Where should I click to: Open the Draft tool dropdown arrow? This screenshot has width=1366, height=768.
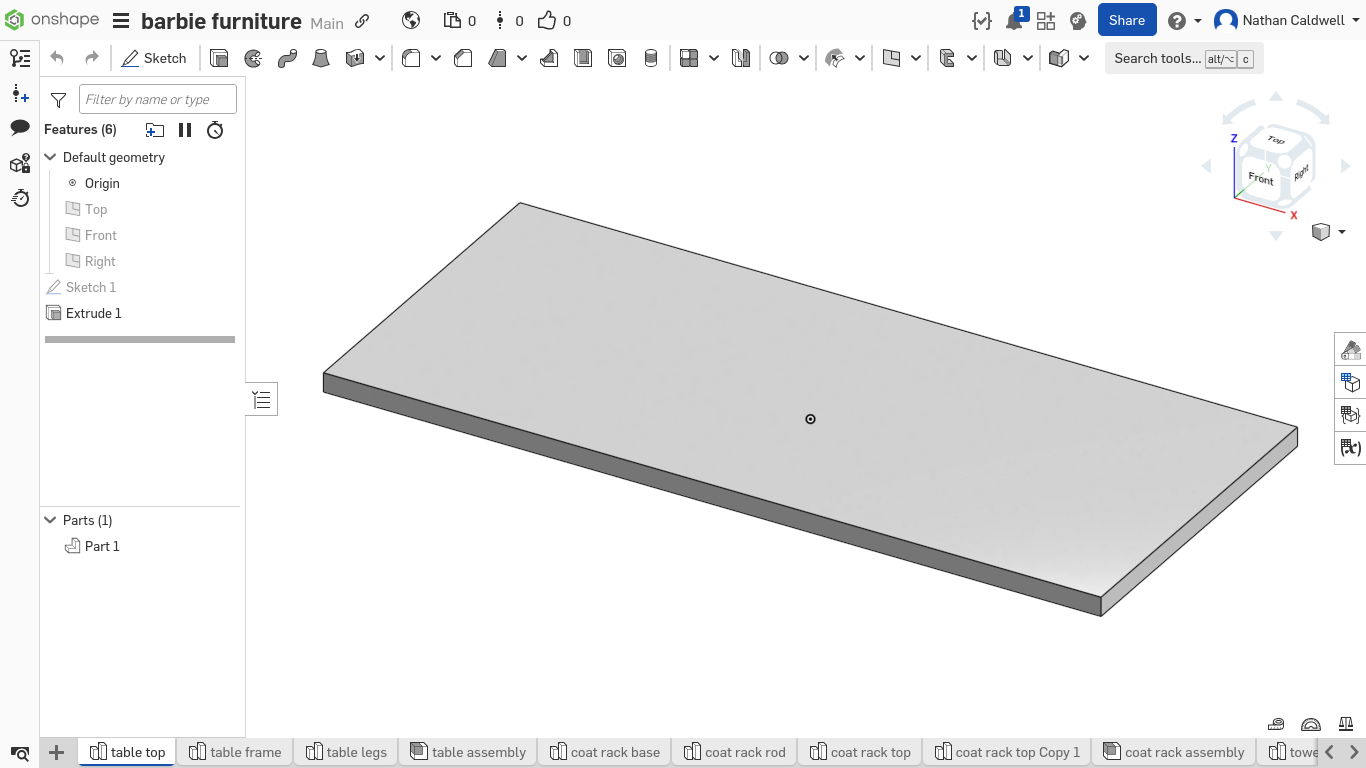(x=522, y=59)
